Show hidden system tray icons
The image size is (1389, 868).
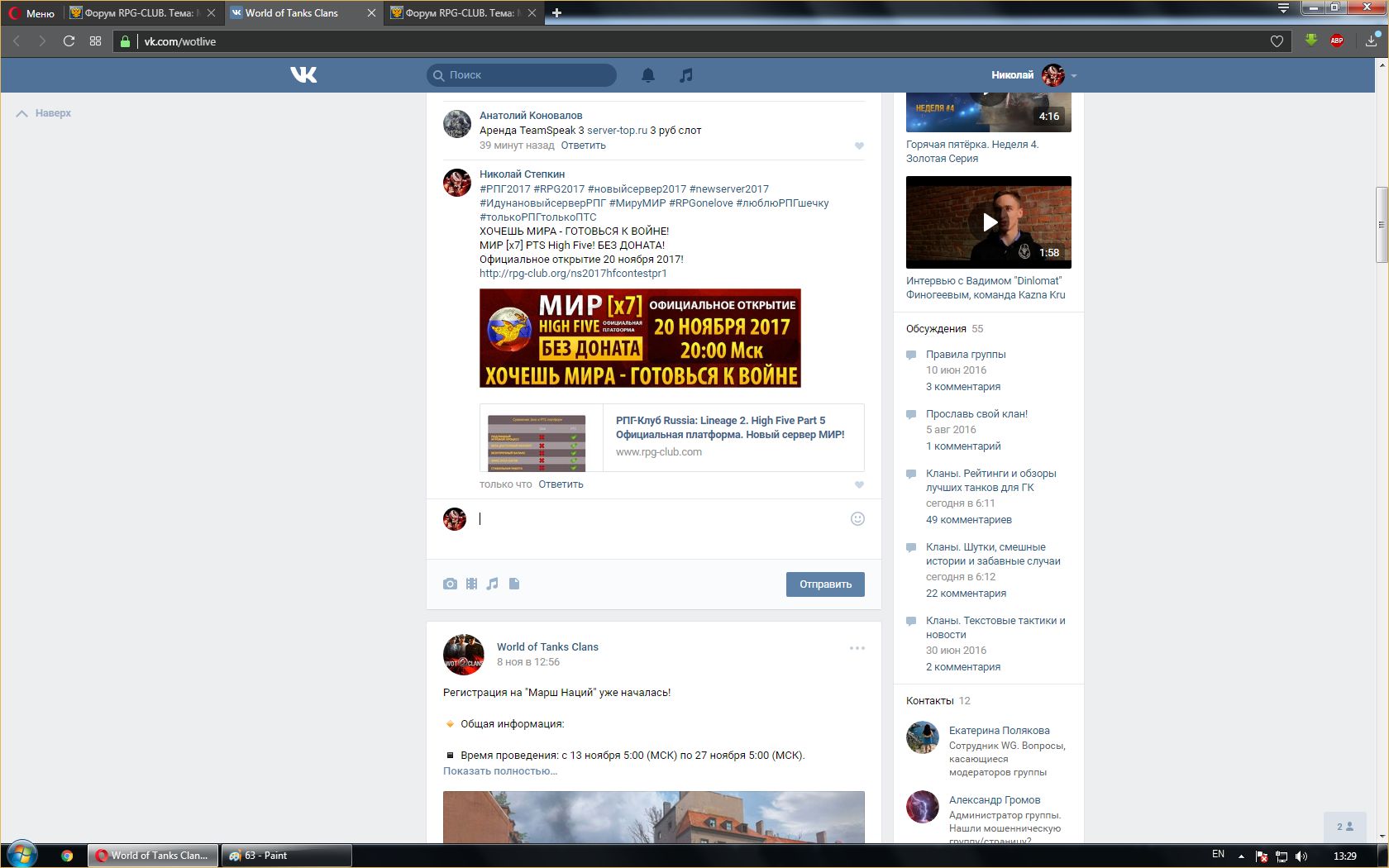click(1241, 856)
